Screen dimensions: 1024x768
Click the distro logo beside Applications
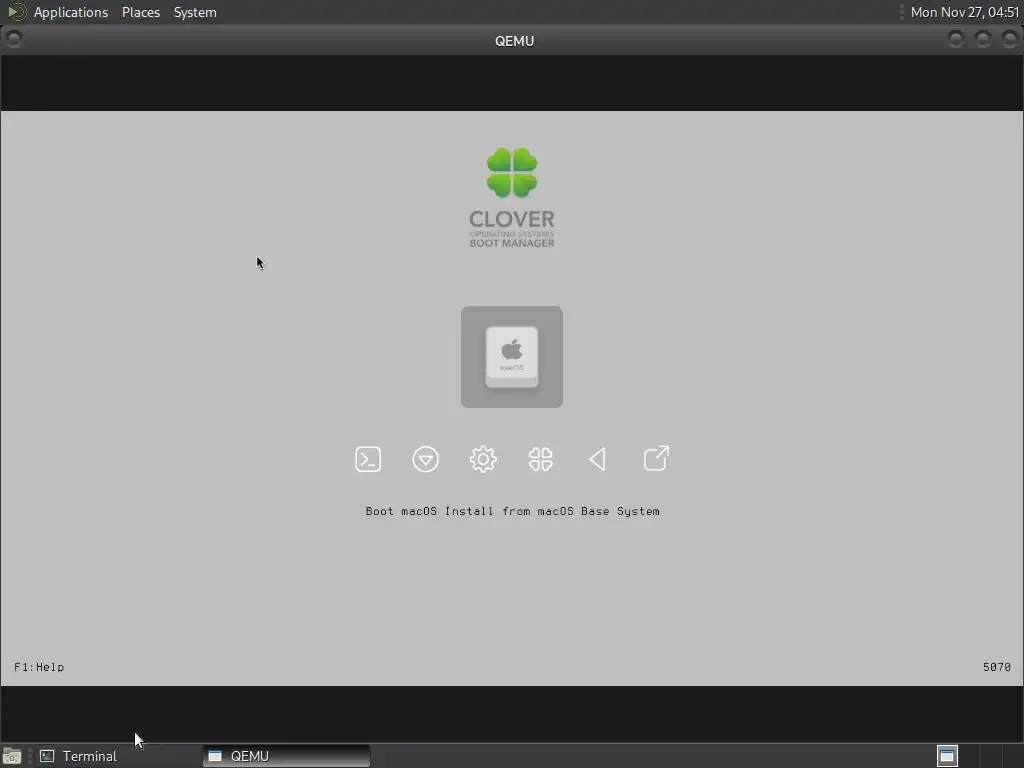[16, 12]
